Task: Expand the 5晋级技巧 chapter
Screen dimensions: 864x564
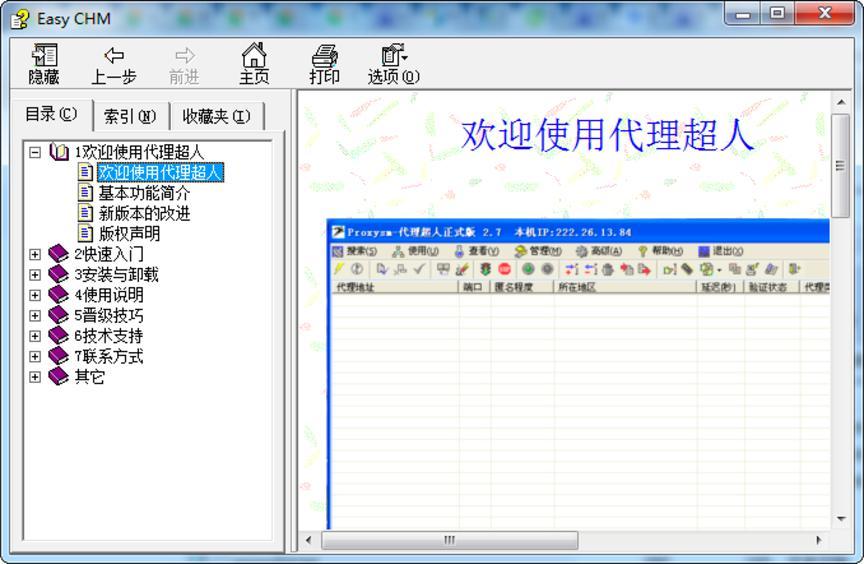Action: click(35, 315)
